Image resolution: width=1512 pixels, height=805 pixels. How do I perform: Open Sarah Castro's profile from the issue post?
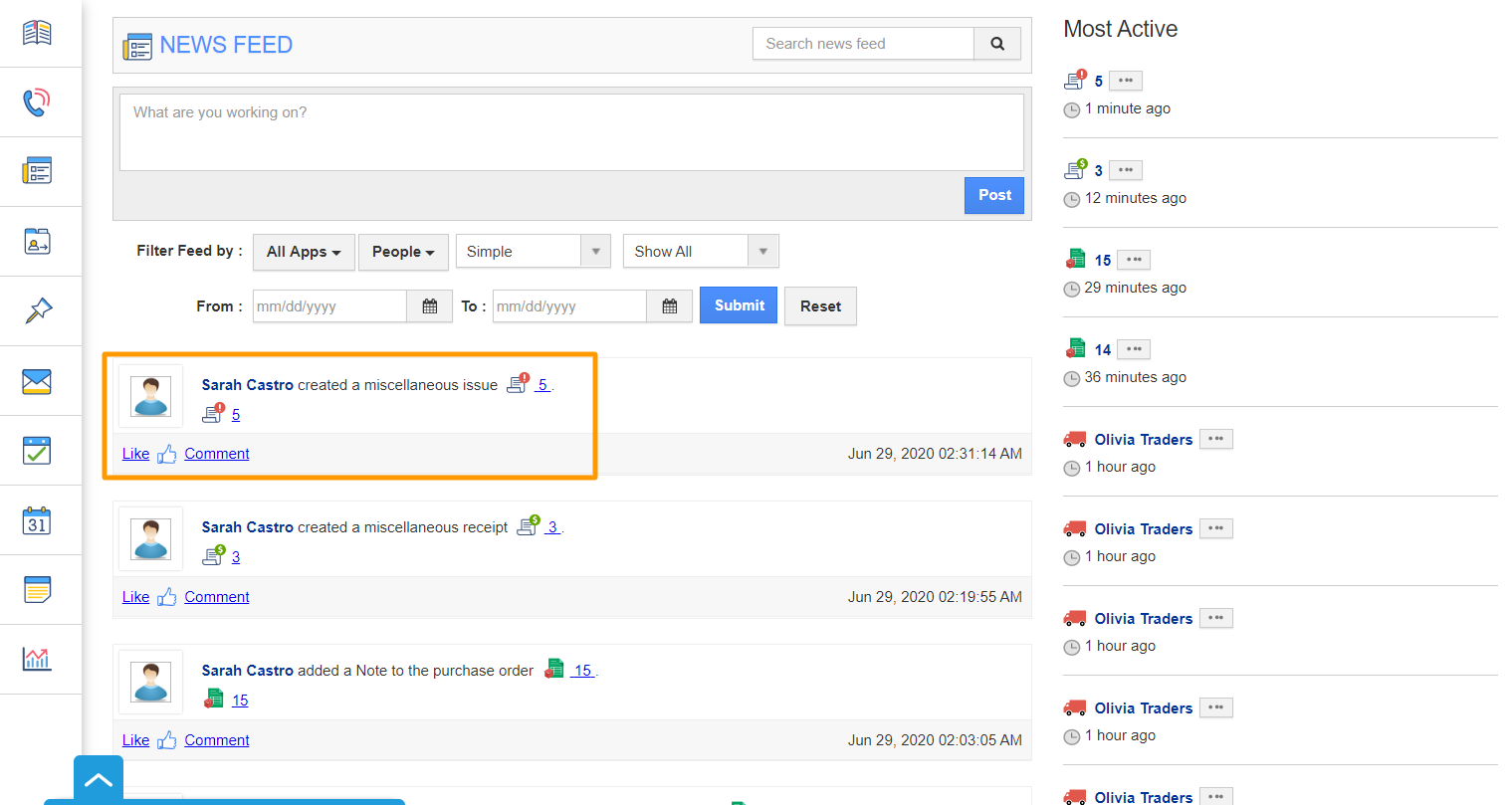click(248, 385)
